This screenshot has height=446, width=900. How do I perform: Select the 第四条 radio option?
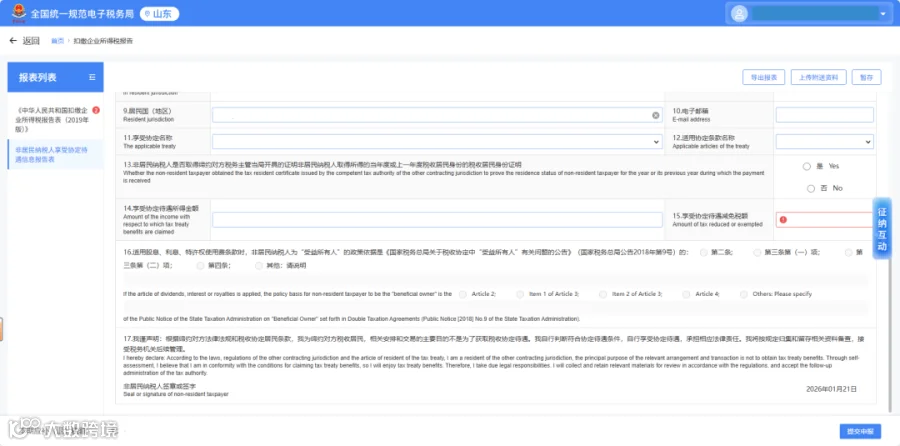point(200,266)
